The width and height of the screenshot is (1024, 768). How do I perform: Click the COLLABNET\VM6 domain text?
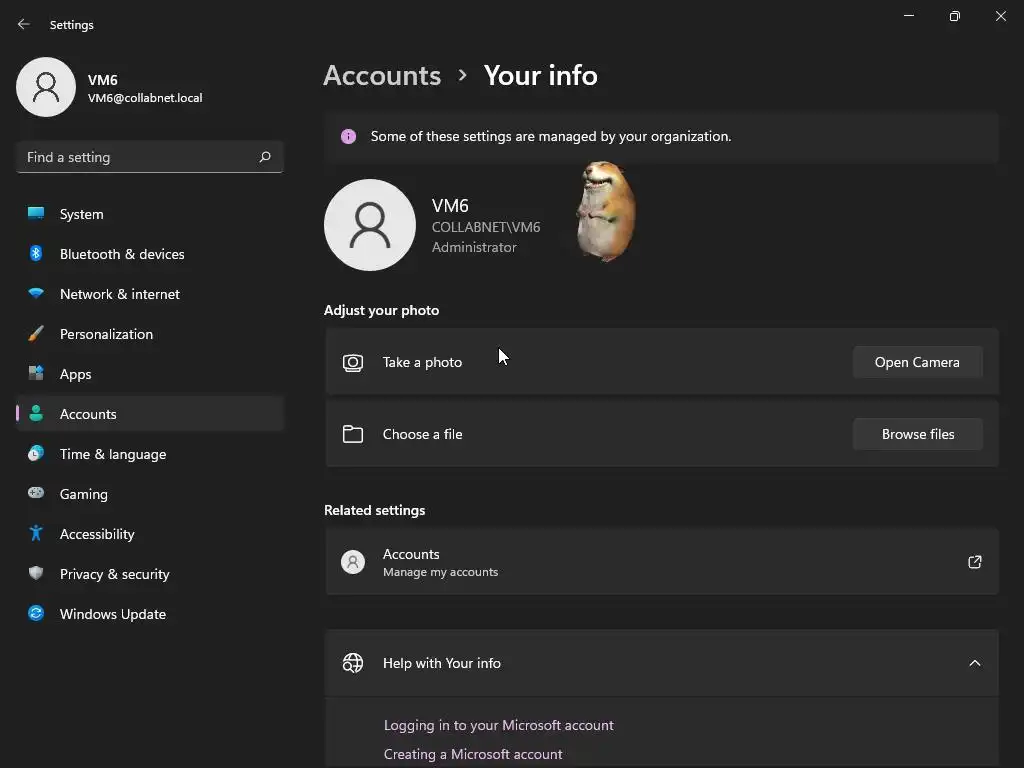tap(486, 227)
